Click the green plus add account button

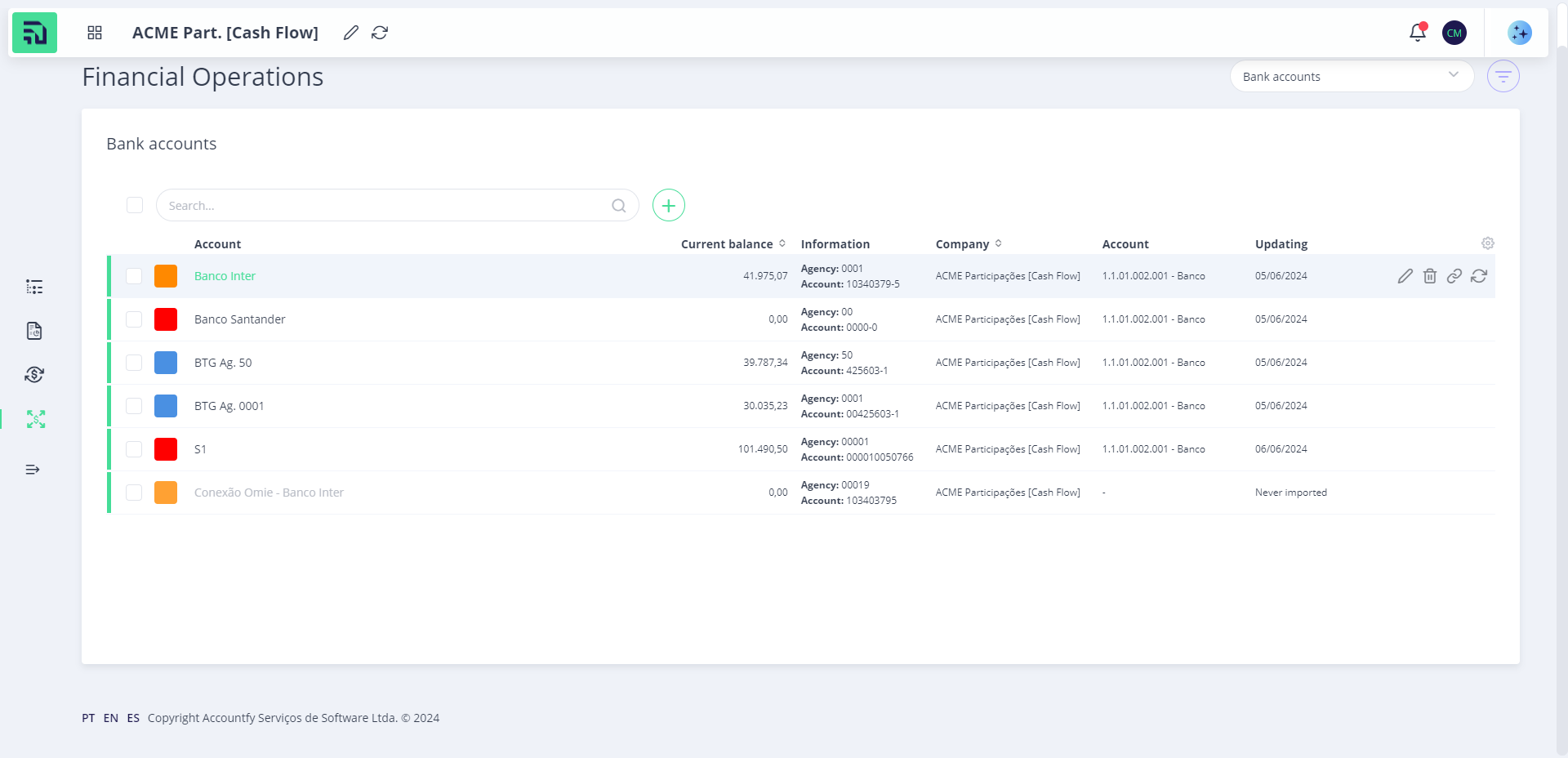(668, 205)
